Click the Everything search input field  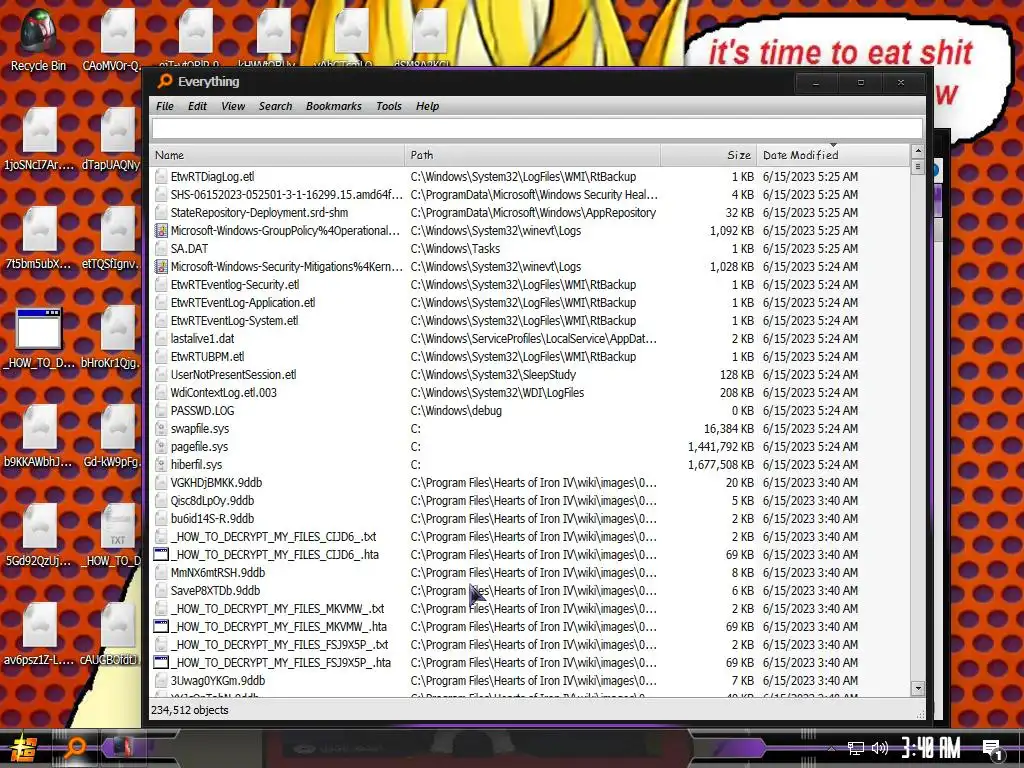(x=537, y=129)
